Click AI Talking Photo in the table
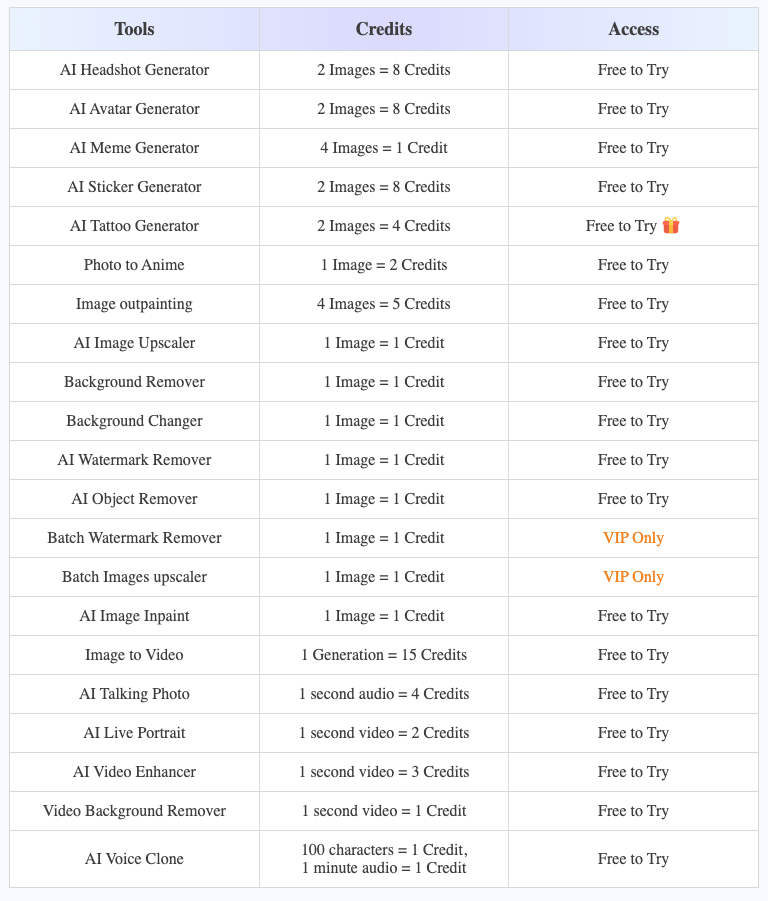Screen dimensions: 768x901 point(134,694)
